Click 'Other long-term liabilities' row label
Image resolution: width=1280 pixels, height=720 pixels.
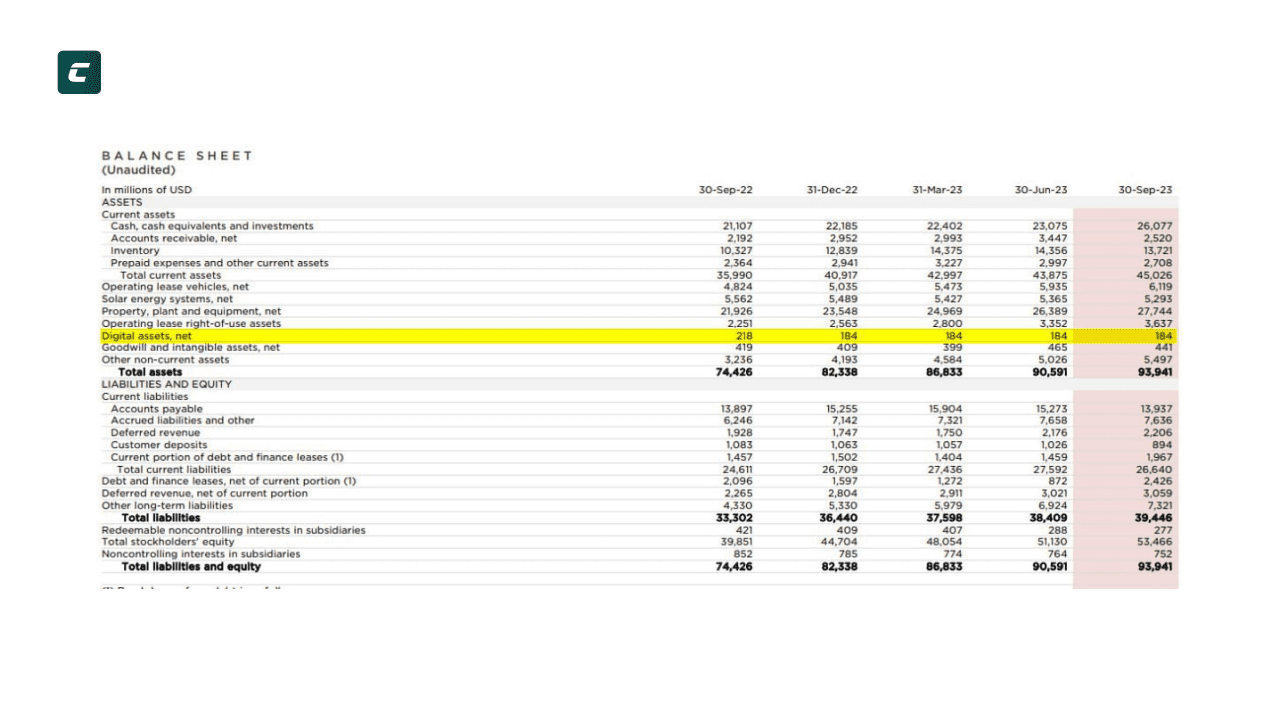pyautogui.click(x=167, y=506)
